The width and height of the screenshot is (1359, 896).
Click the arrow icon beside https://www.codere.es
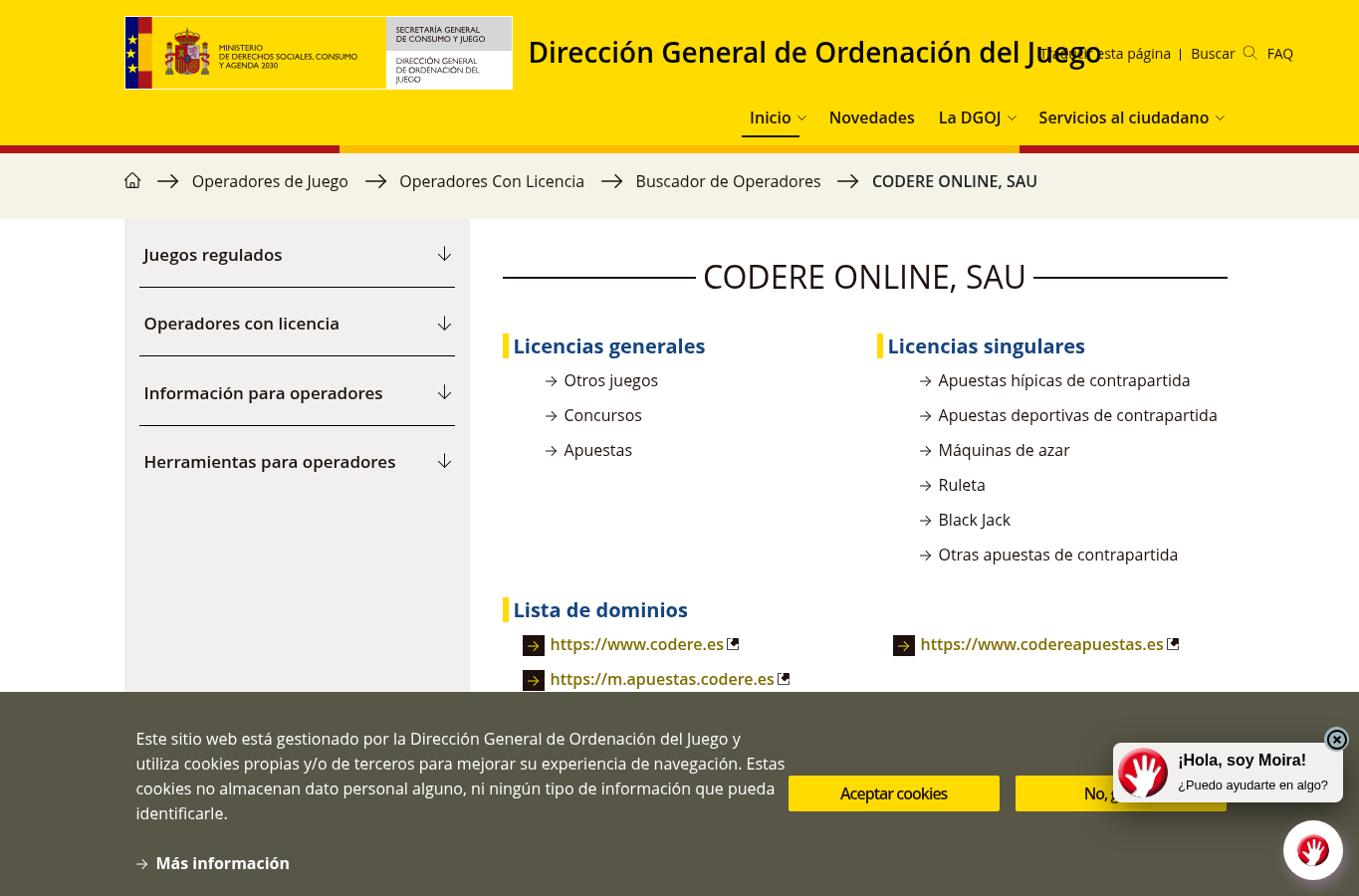pos(534,646)
